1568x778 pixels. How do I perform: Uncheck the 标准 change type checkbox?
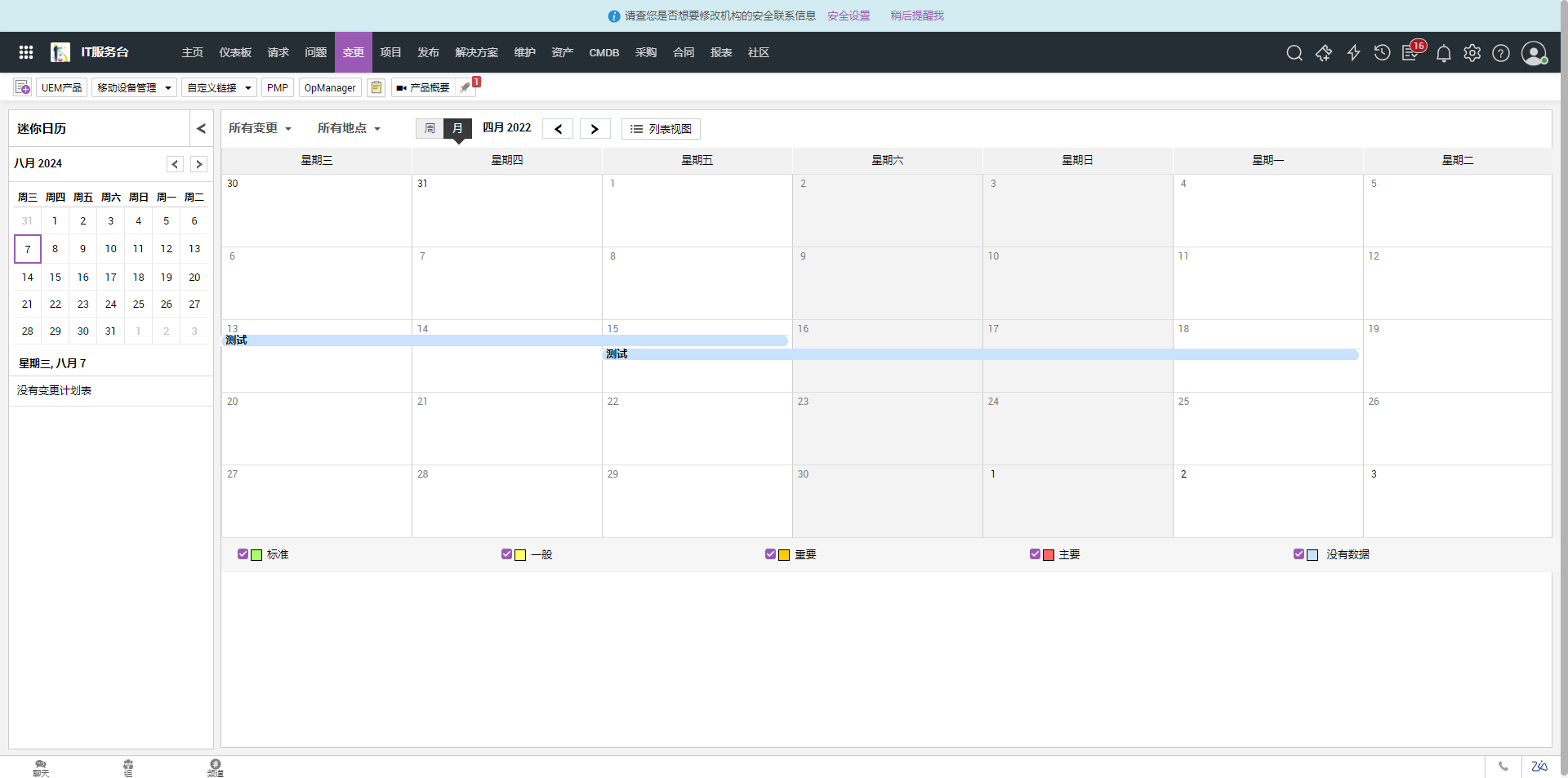coord(243,554)
